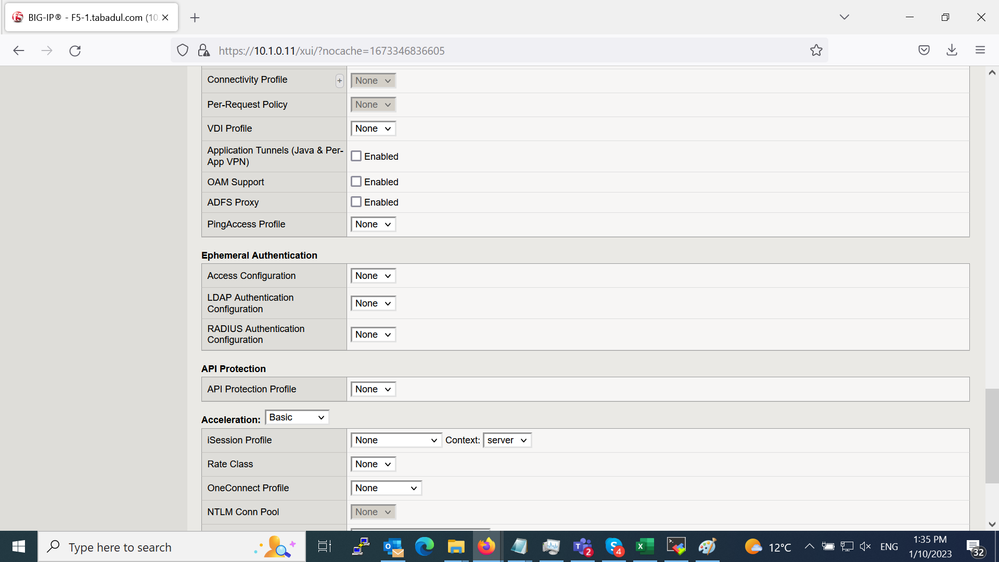The height and width of the screenshot is (562, 999).
Task: Enable ADFS Proxy checkbox
Action: point(356,202)
